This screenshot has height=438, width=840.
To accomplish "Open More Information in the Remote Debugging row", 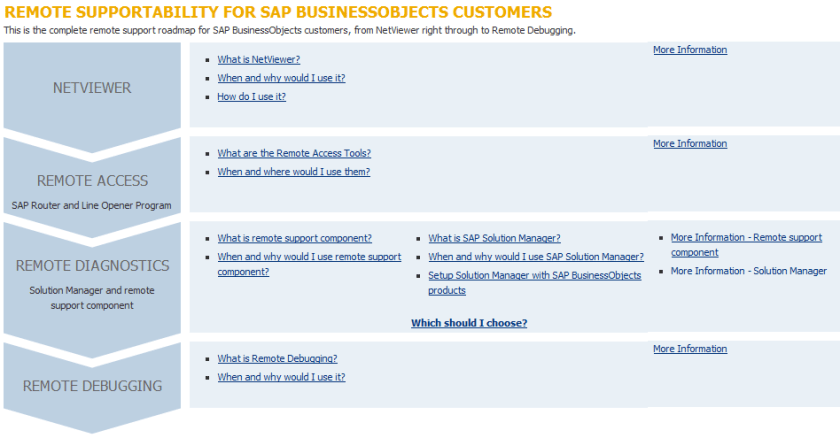I will 689,350.
